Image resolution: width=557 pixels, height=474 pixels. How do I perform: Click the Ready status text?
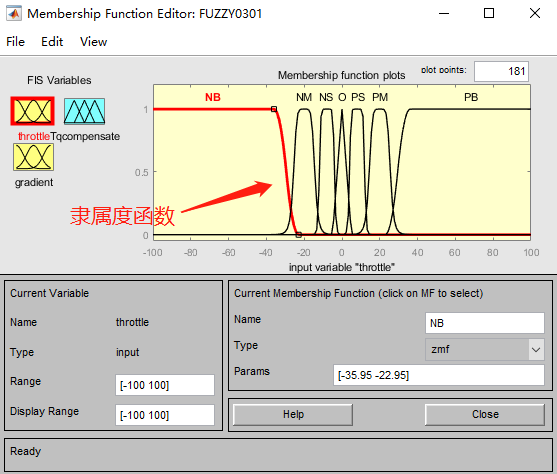click(x=26, y=451)
